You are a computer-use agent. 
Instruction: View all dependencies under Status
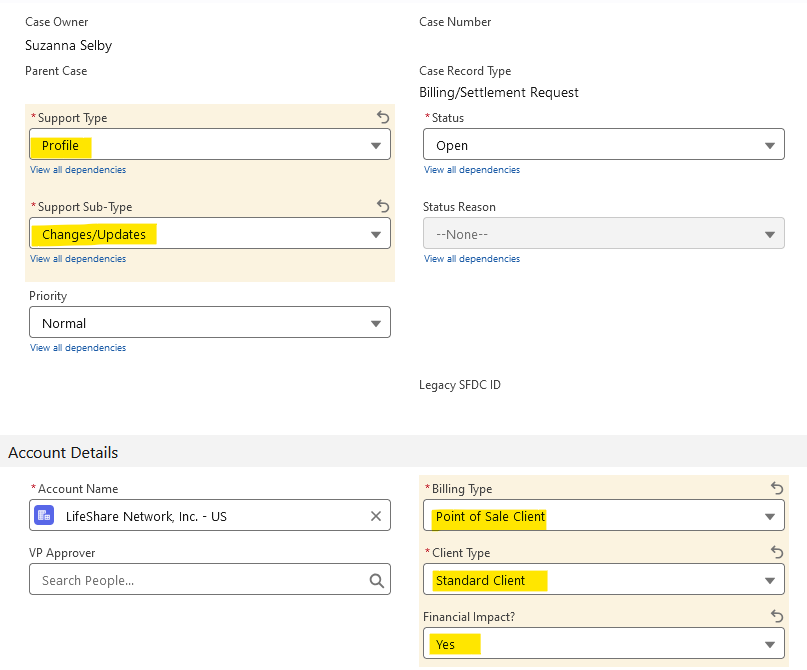click(x=472, y=170)
